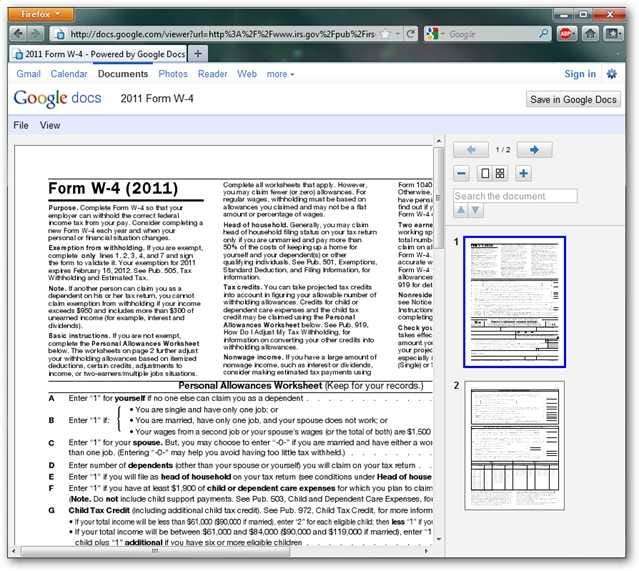
Task: Click the site identity icon in address bar
Action: pos(60,34)
